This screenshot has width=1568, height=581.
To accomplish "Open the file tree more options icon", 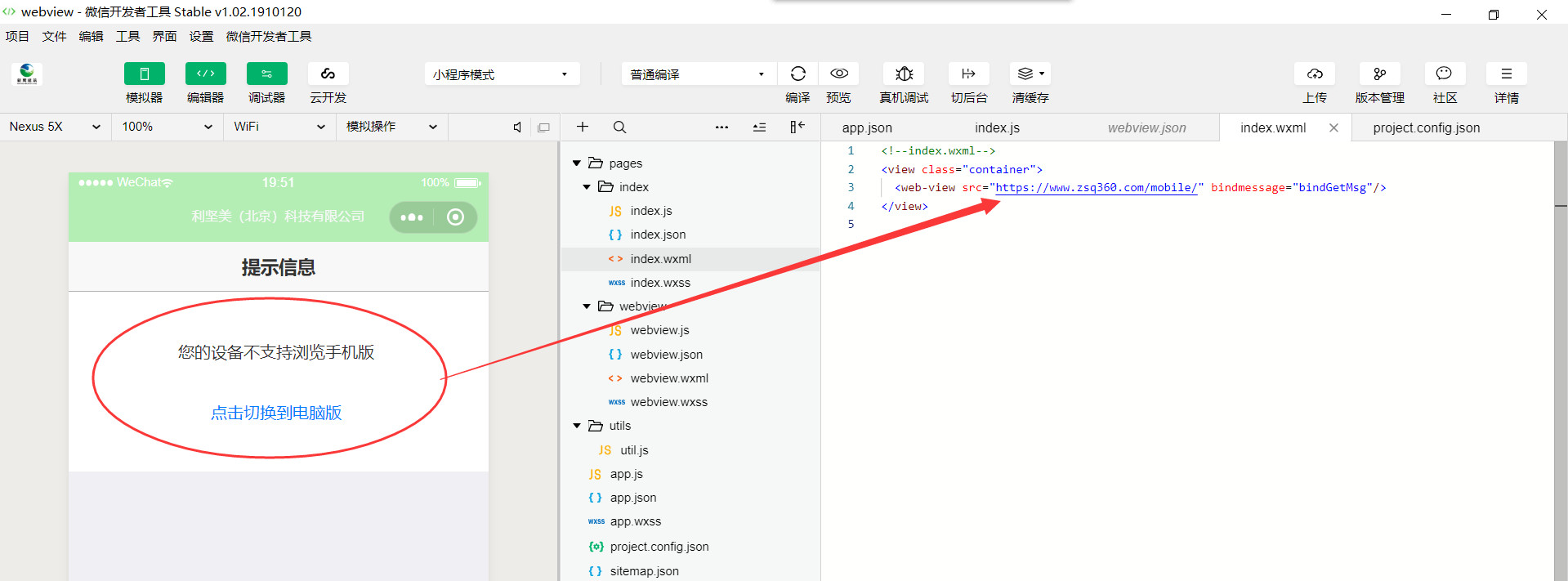I will pyautogui.click(x=721, y=127).
